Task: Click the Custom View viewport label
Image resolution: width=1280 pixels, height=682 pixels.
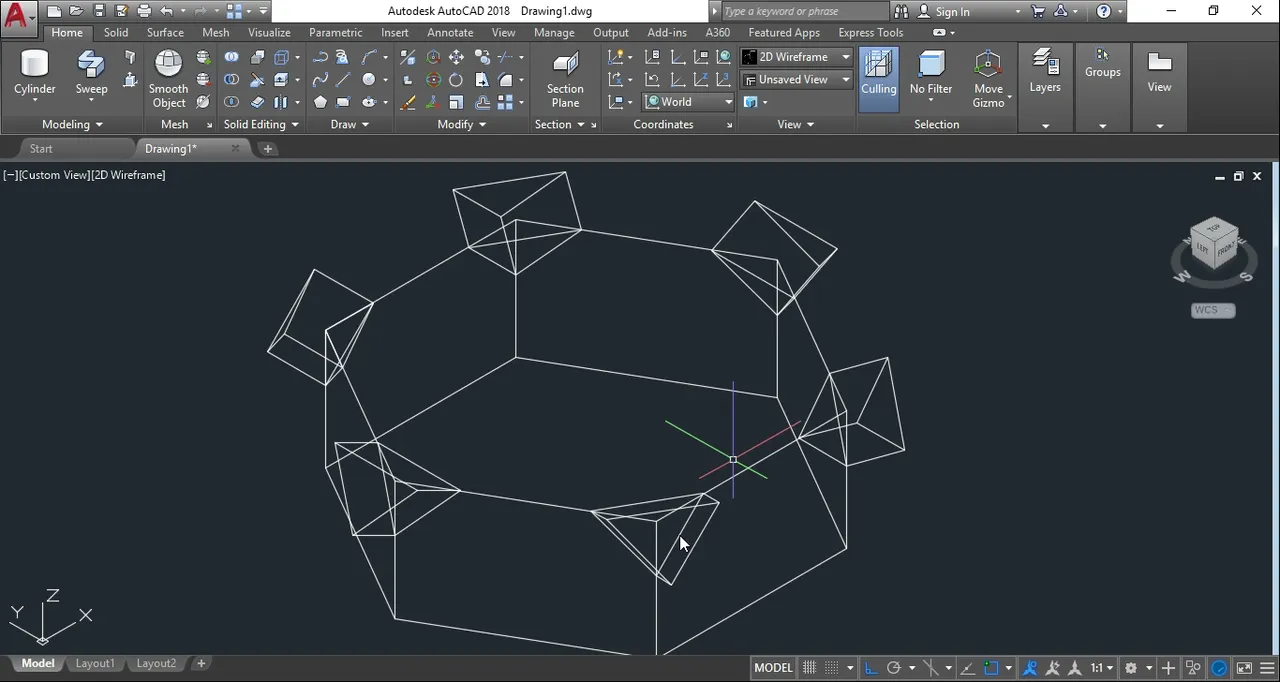Action: (x=54, y=175)
